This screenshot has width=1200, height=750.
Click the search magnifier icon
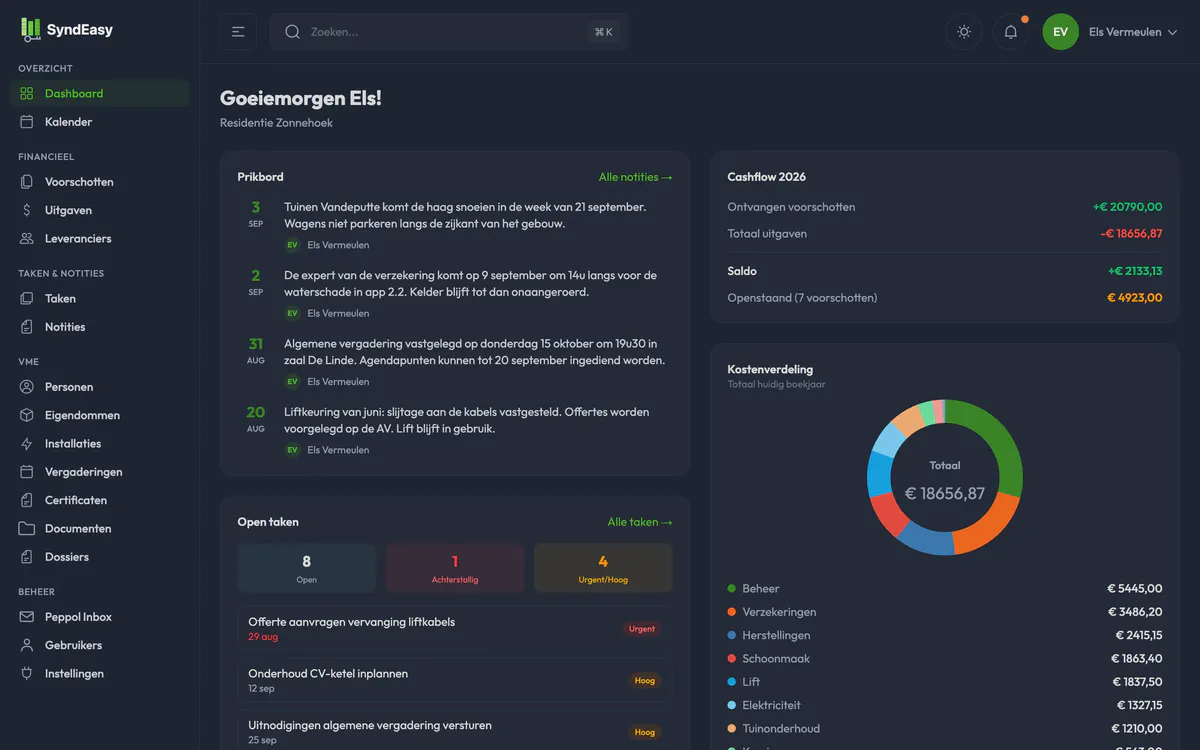tap(293, 32)
